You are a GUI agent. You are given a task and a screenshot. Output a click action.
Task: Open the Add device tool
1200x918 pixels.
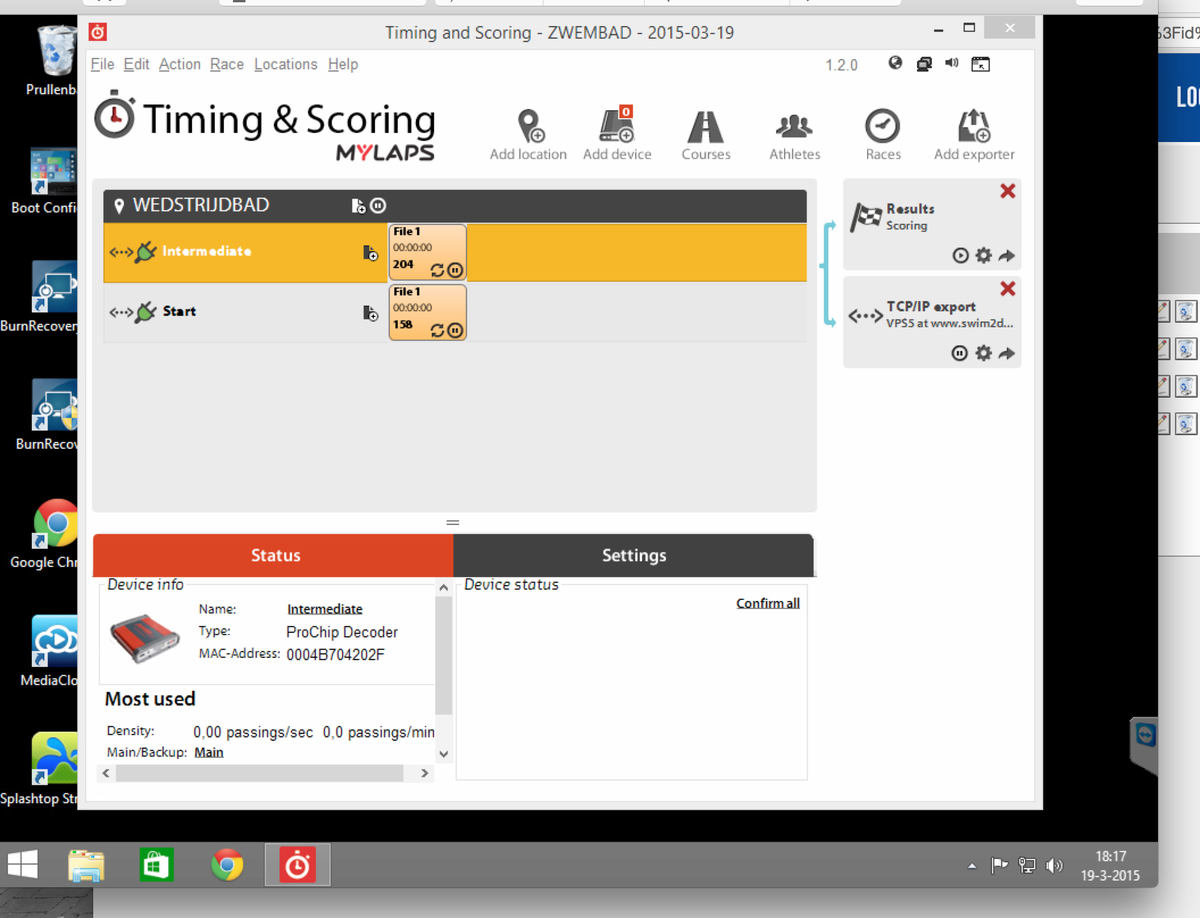pyautogui.click(x=617, y=135)
